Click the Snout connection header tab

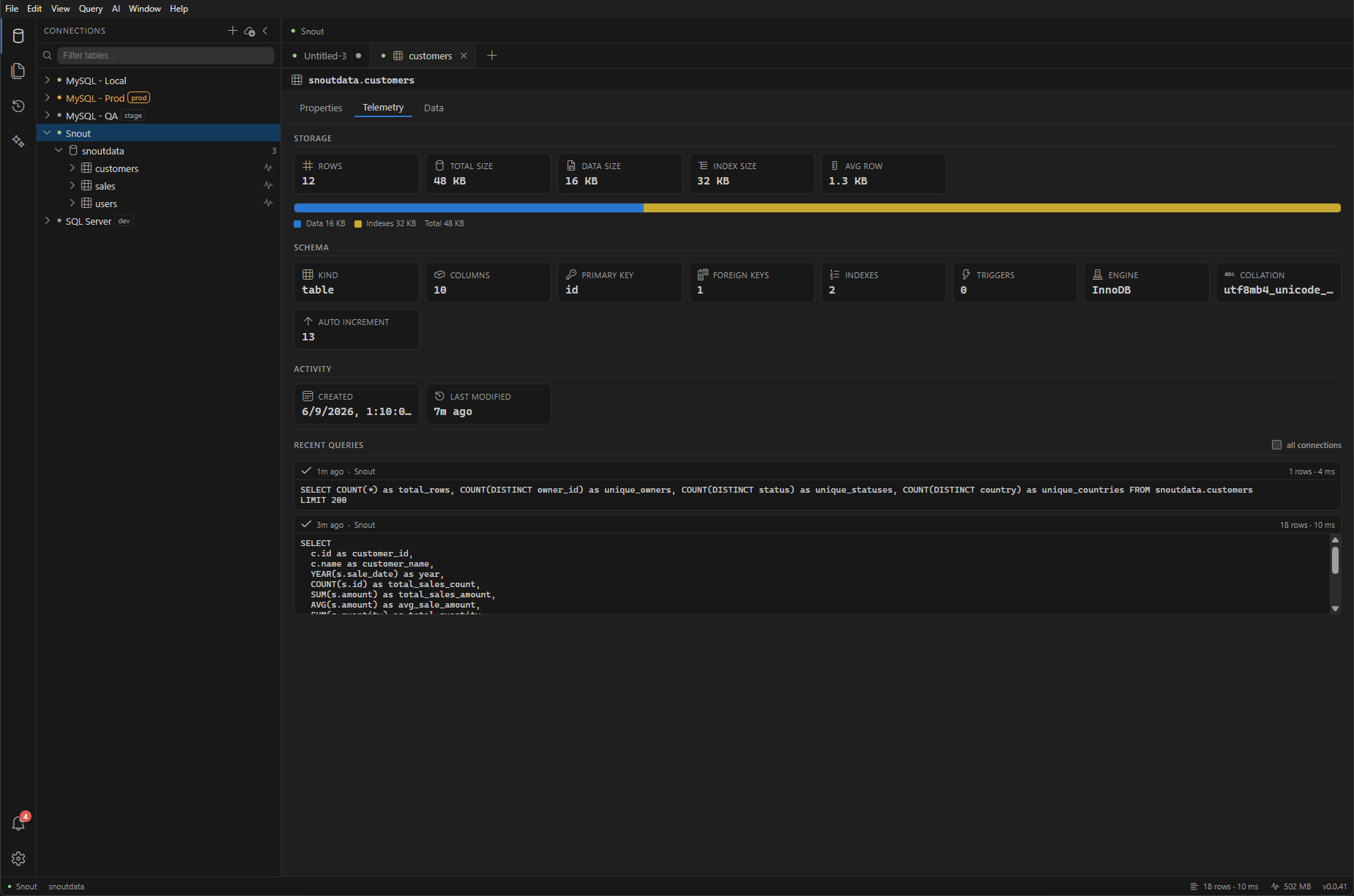tap(308, 31)
